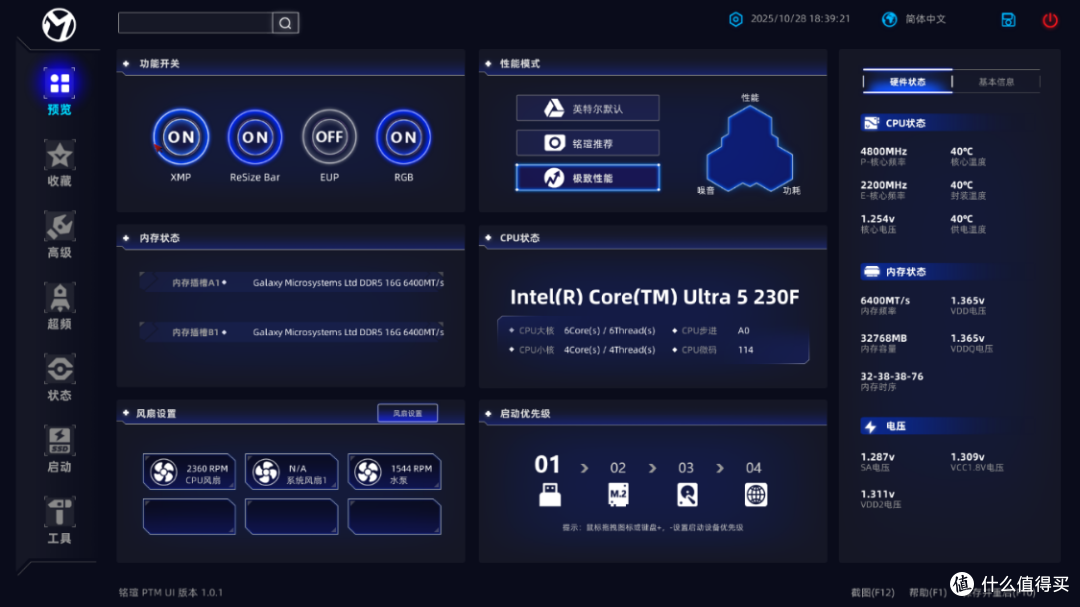The width and height of the screenshot is (1080, 607).
Task: Click the 铭瑄 PTM UI 版本 1.0.1 text
Action: point(171,593)
